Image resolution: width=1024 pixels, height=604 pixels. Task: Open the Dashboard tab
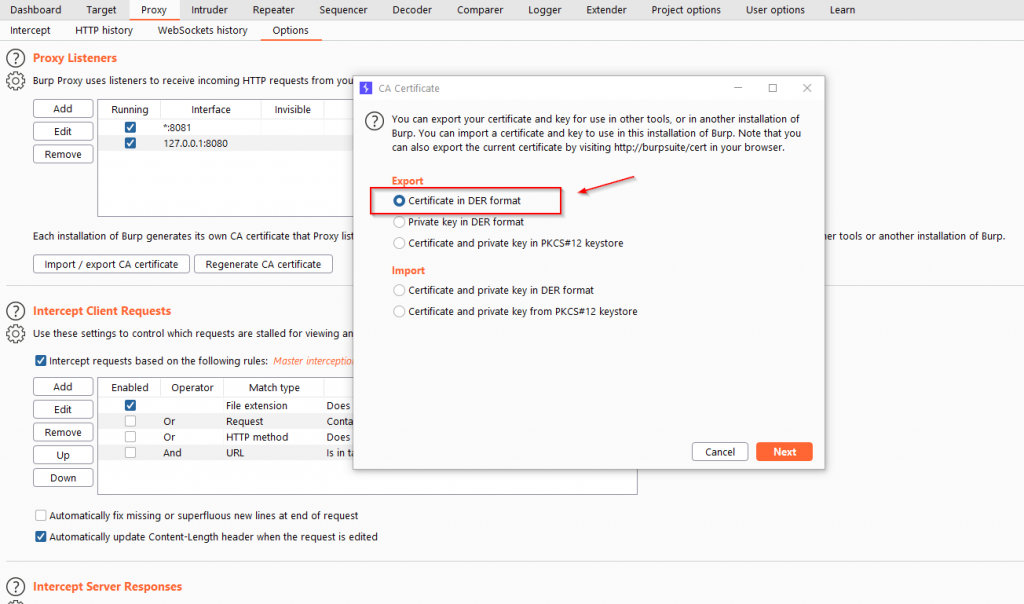(36, 10)
